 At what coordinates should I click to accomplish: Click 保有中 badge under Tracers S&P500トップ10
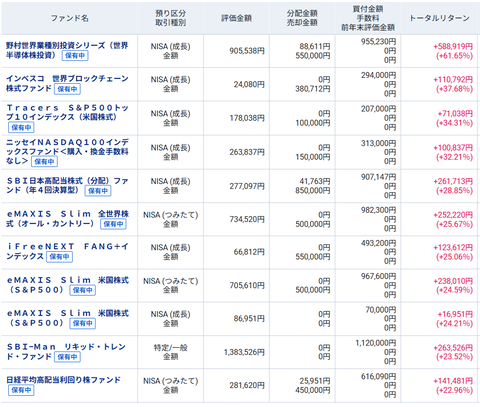pyautogui.click(x=21, y=127)
